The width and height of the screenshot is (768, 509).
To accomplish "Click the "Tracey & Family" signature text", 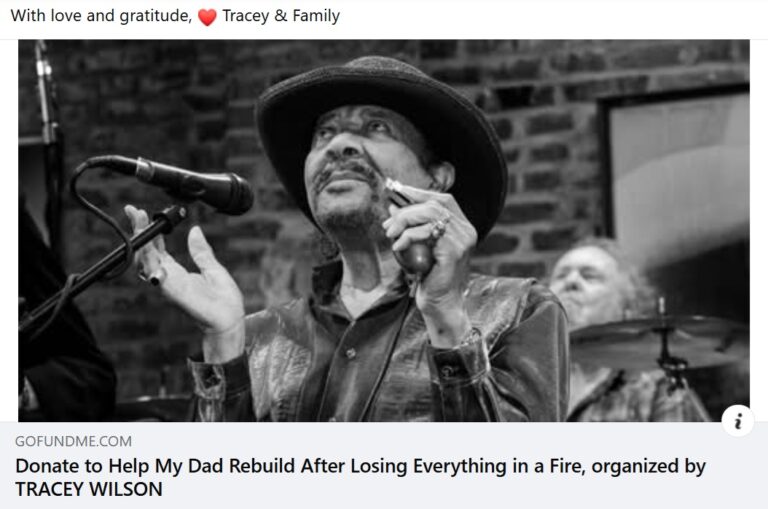I will point(281,16).
